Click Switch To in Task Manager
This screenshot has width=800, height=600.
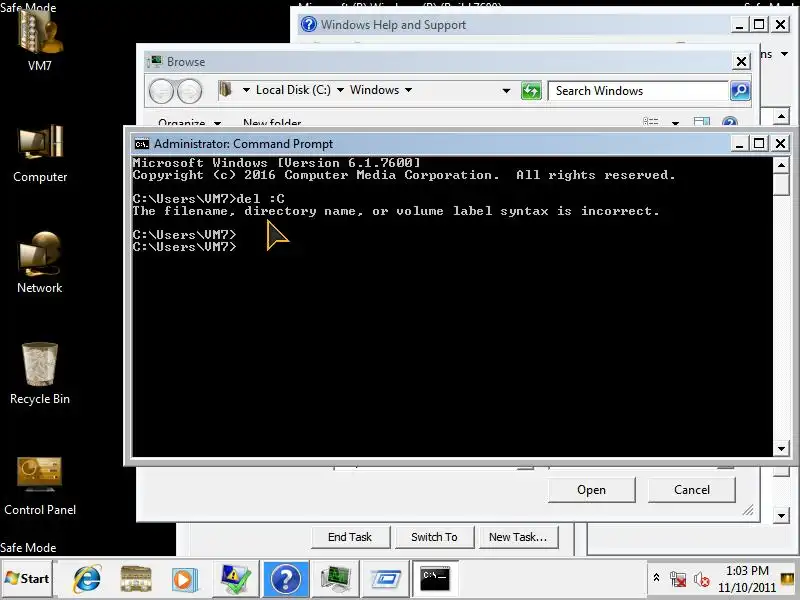(x=434, y=537)
